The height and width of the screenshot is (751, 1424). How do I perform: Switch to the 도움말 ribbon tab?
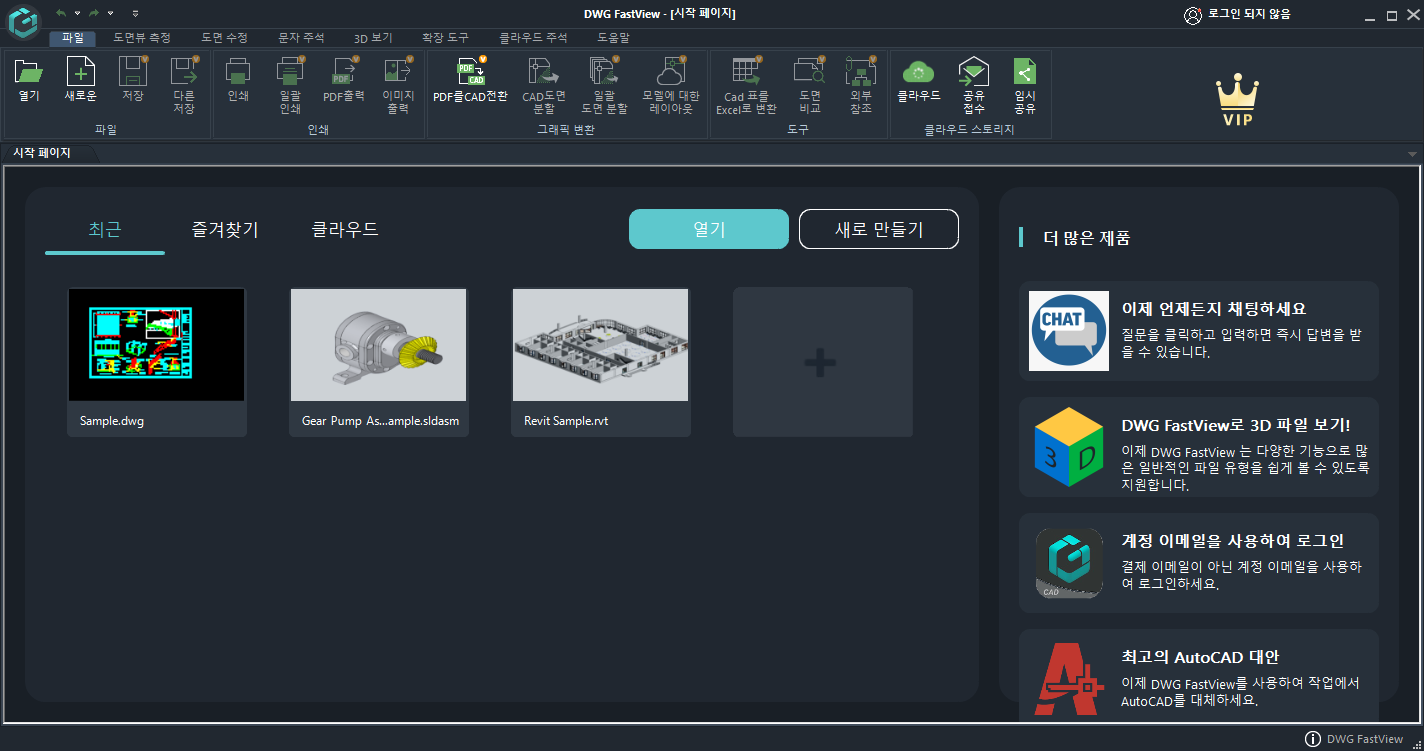click(613, 38)
